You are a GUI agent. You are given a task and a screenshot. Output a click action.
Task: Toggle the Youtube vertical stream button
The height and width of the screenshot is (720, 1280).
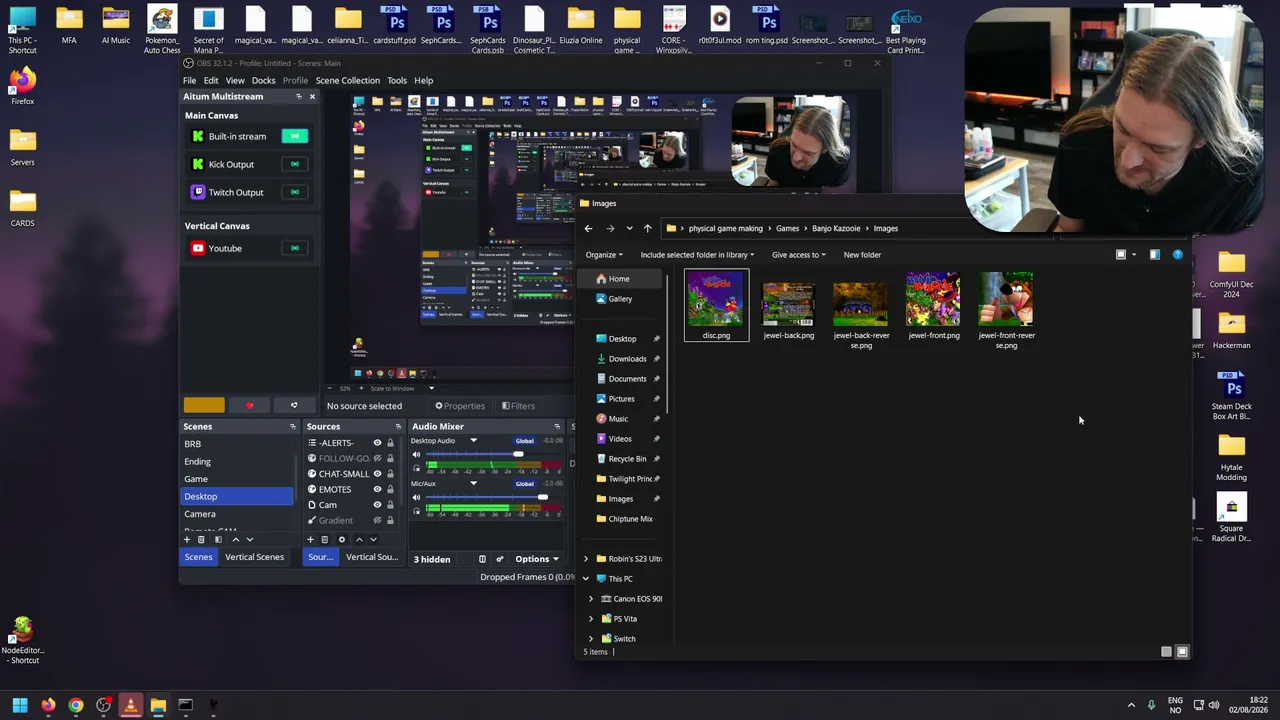click(294, 248)
